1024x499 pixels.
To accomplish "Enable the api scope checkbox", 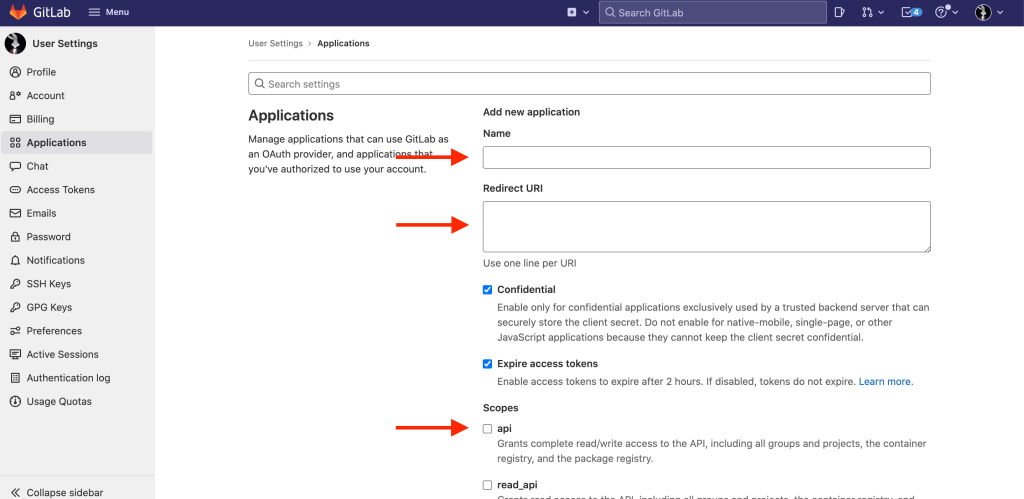I will pos(487,428).
